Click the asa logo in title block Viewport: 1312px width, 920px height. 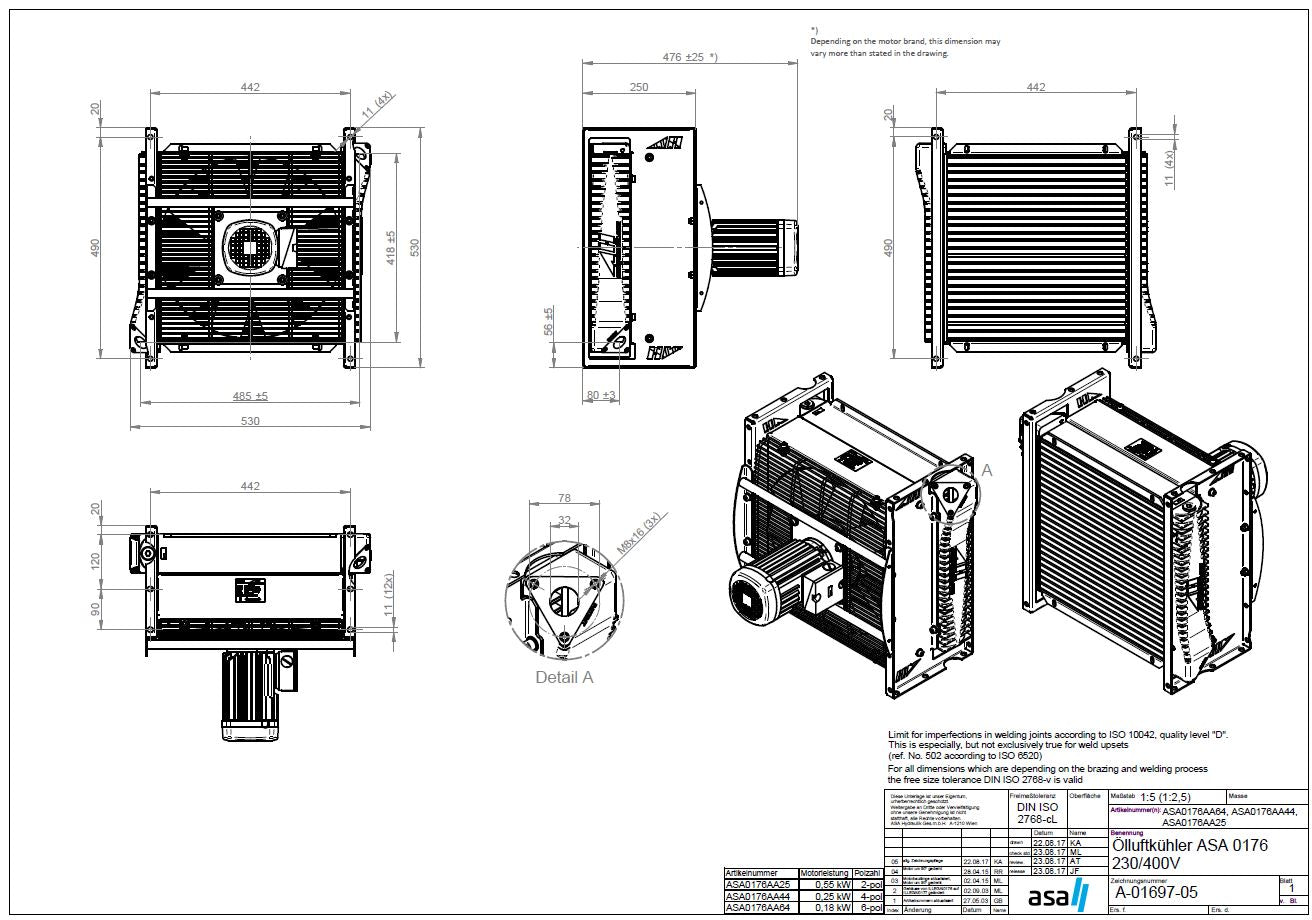click(1059, 895)
